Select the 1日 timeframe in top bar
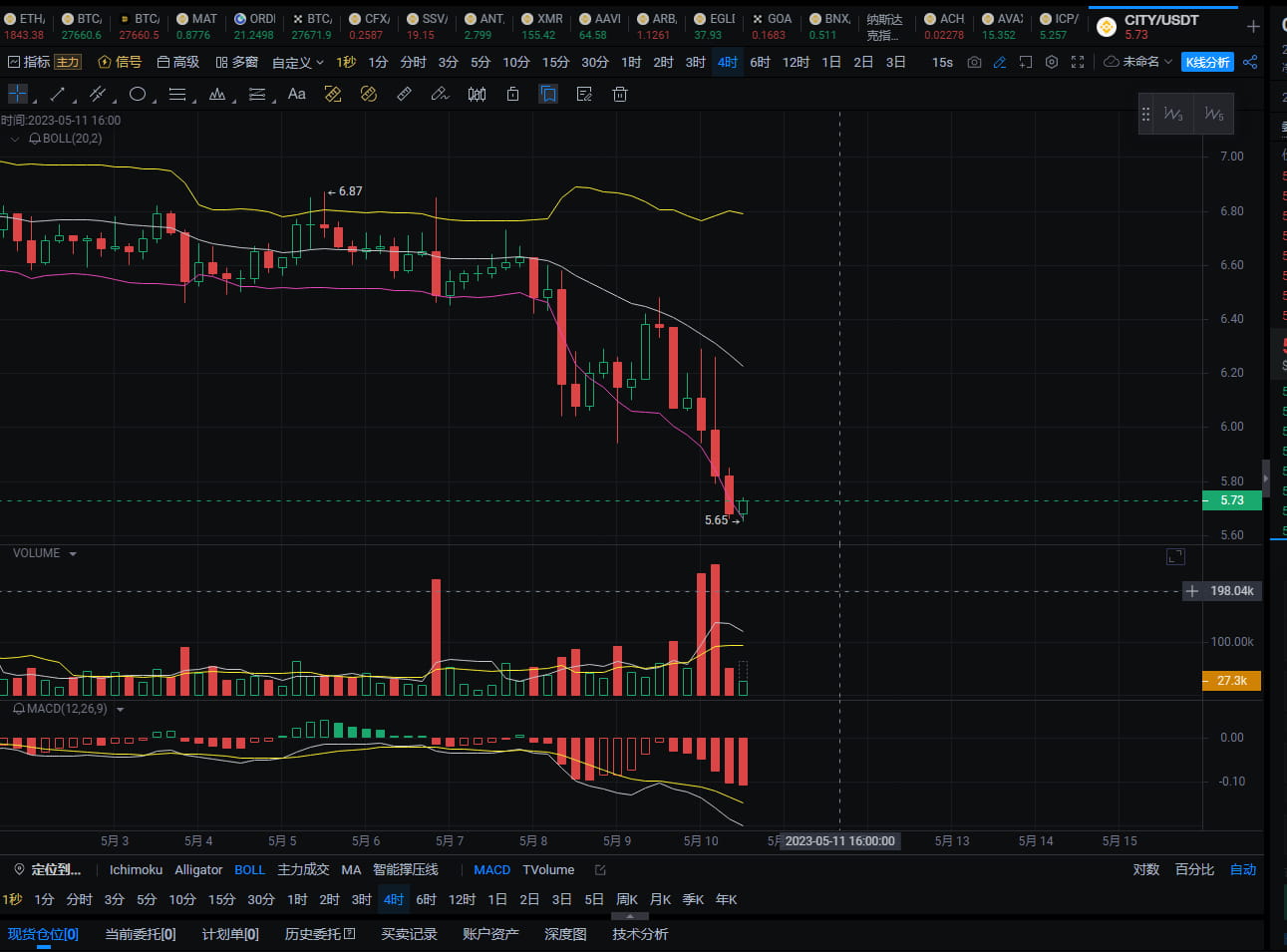The height and width of the screenshot is (952, 1287). [831, 62]
